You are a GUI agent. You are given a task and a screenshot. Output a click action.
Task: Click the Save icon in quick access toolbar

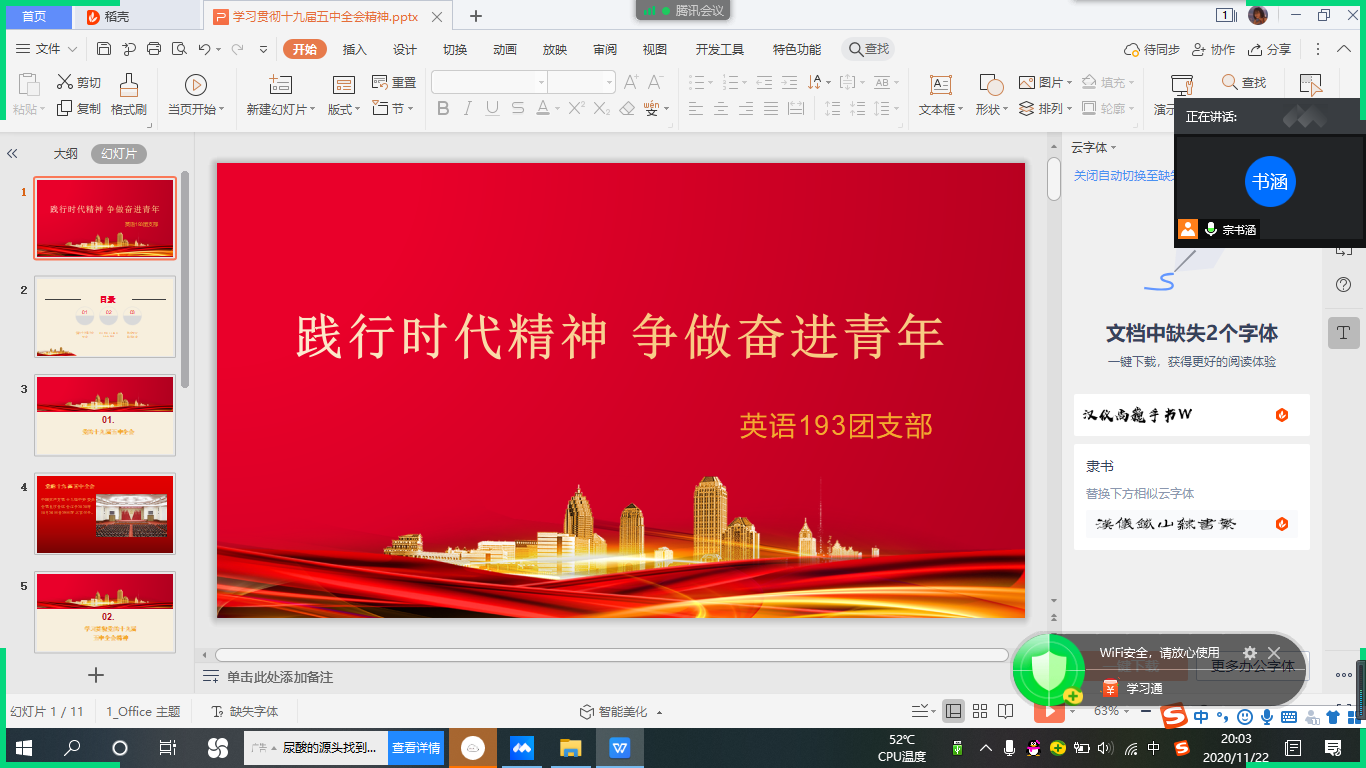[x=104, y=49]
